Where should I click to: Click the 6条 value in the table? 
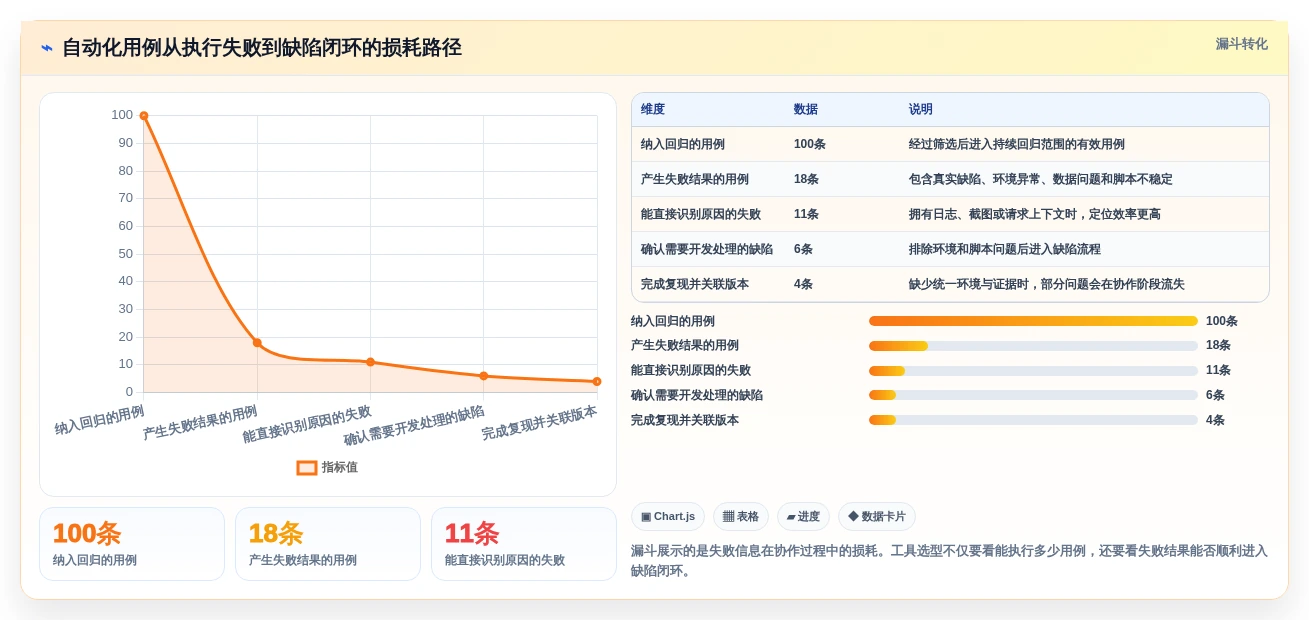[804, 249]
